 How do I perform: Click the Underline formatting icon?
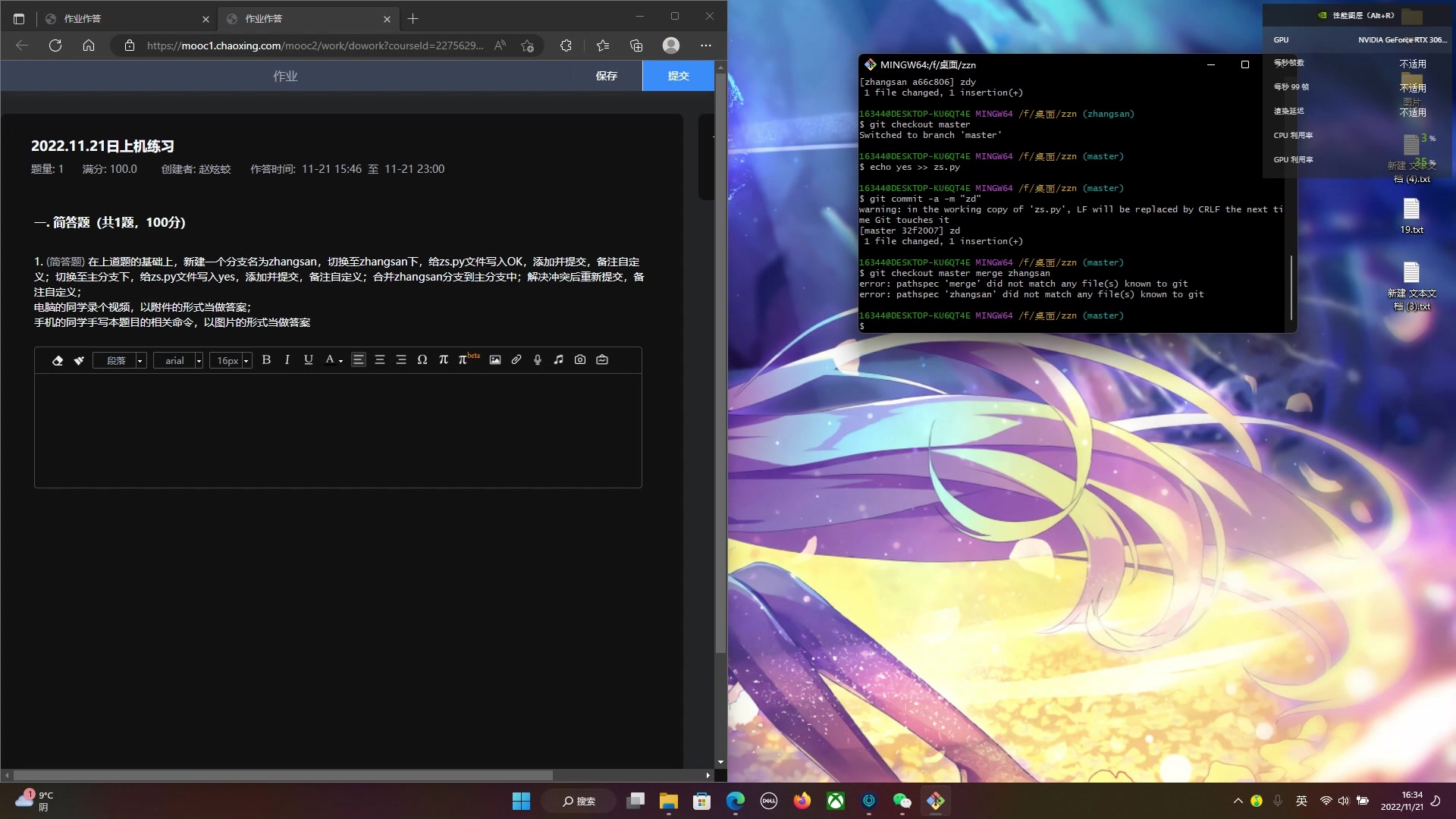308,360
